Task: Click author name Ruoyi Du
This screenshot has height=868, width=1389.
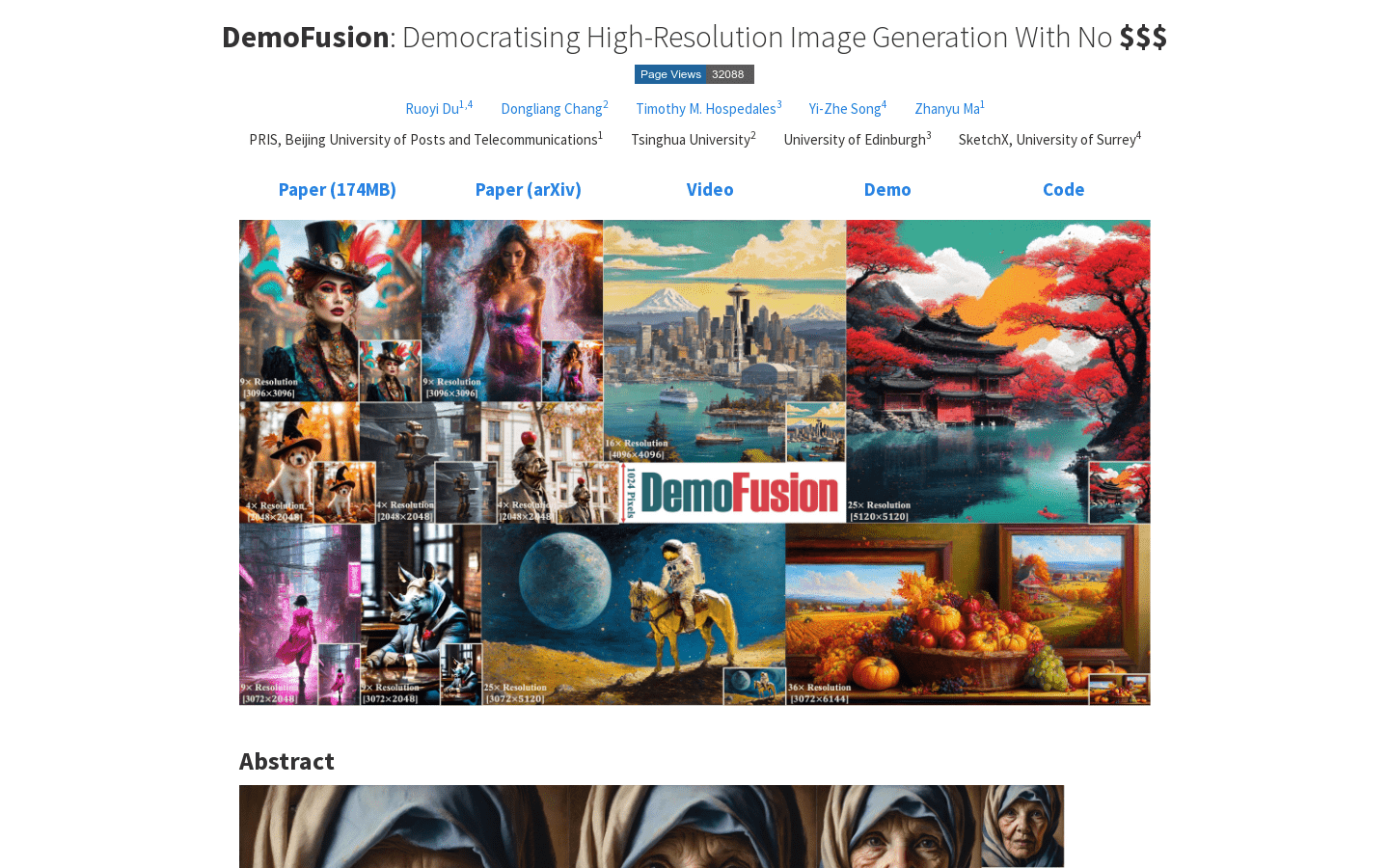Action: [432, 109]
